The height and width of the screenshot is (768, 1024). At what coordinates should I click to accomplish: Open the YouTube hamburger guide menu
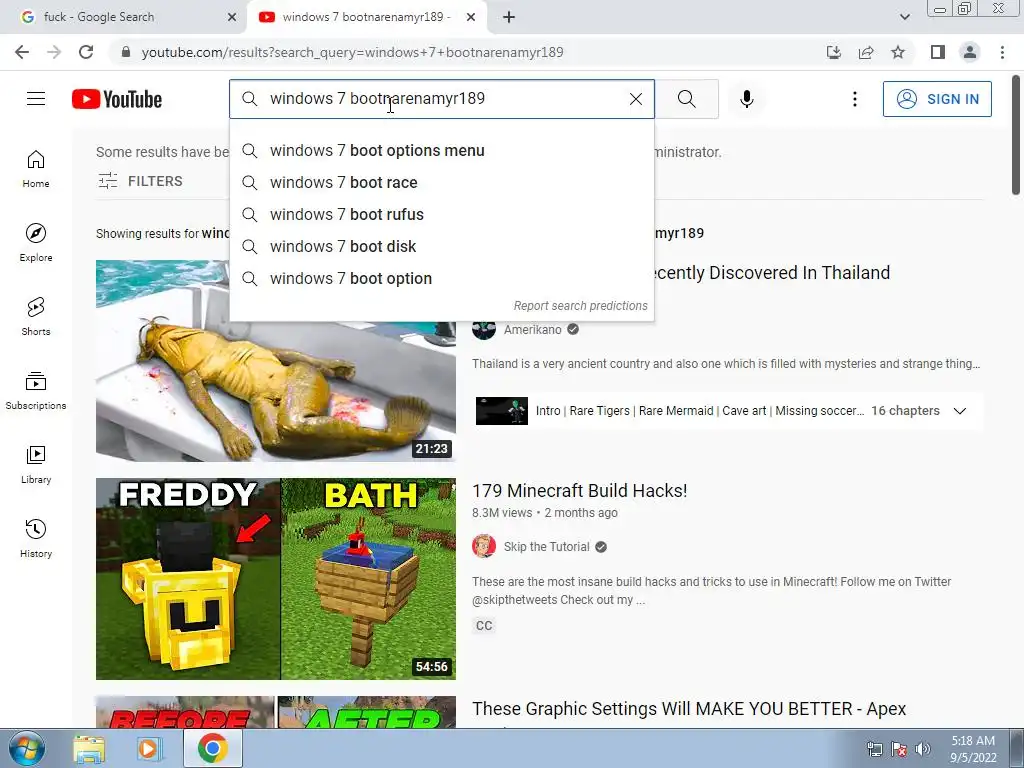tap(36, 99)
